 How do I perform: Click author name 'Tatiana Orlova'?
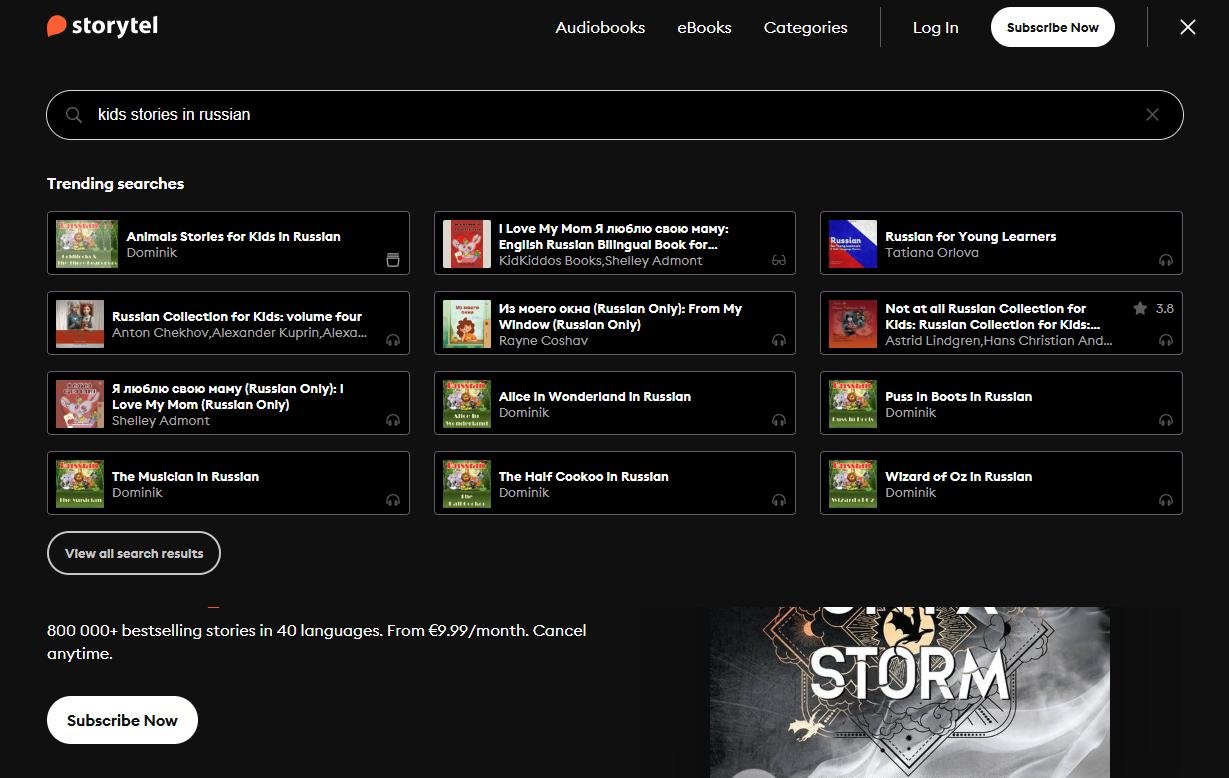(932, 253)
